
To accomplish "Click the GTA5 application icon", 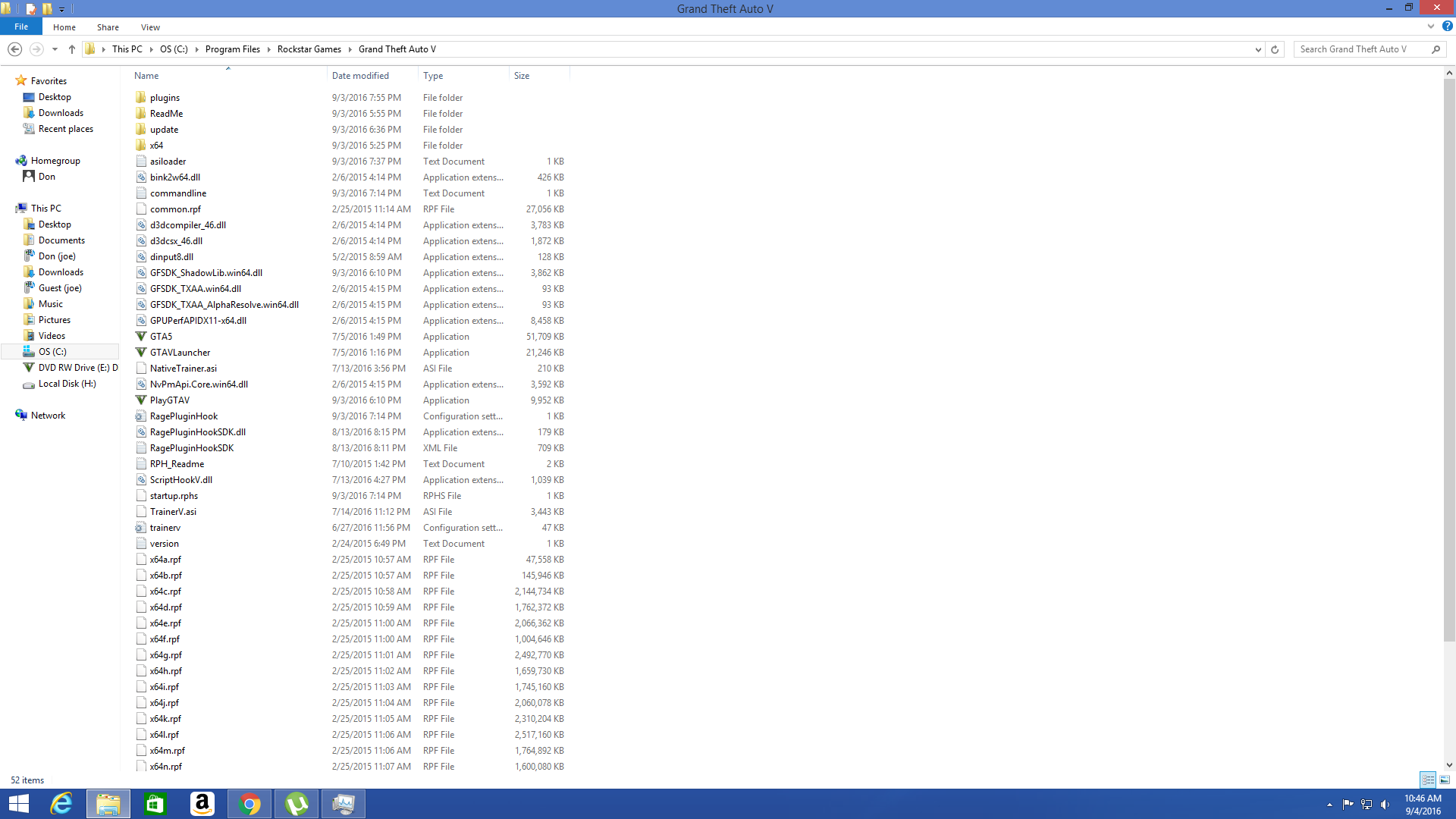I will [x=141, y=337].
